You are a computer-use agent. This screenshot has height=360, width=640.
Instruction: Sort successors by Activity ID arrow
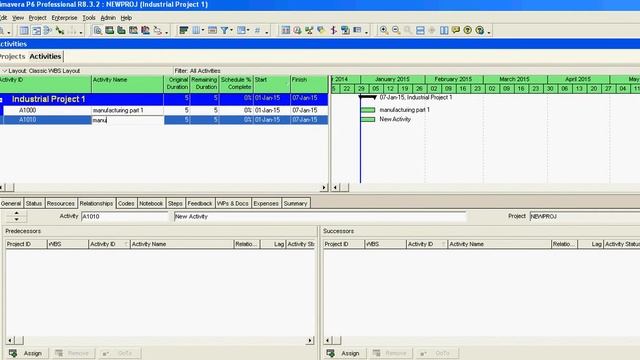444,244
